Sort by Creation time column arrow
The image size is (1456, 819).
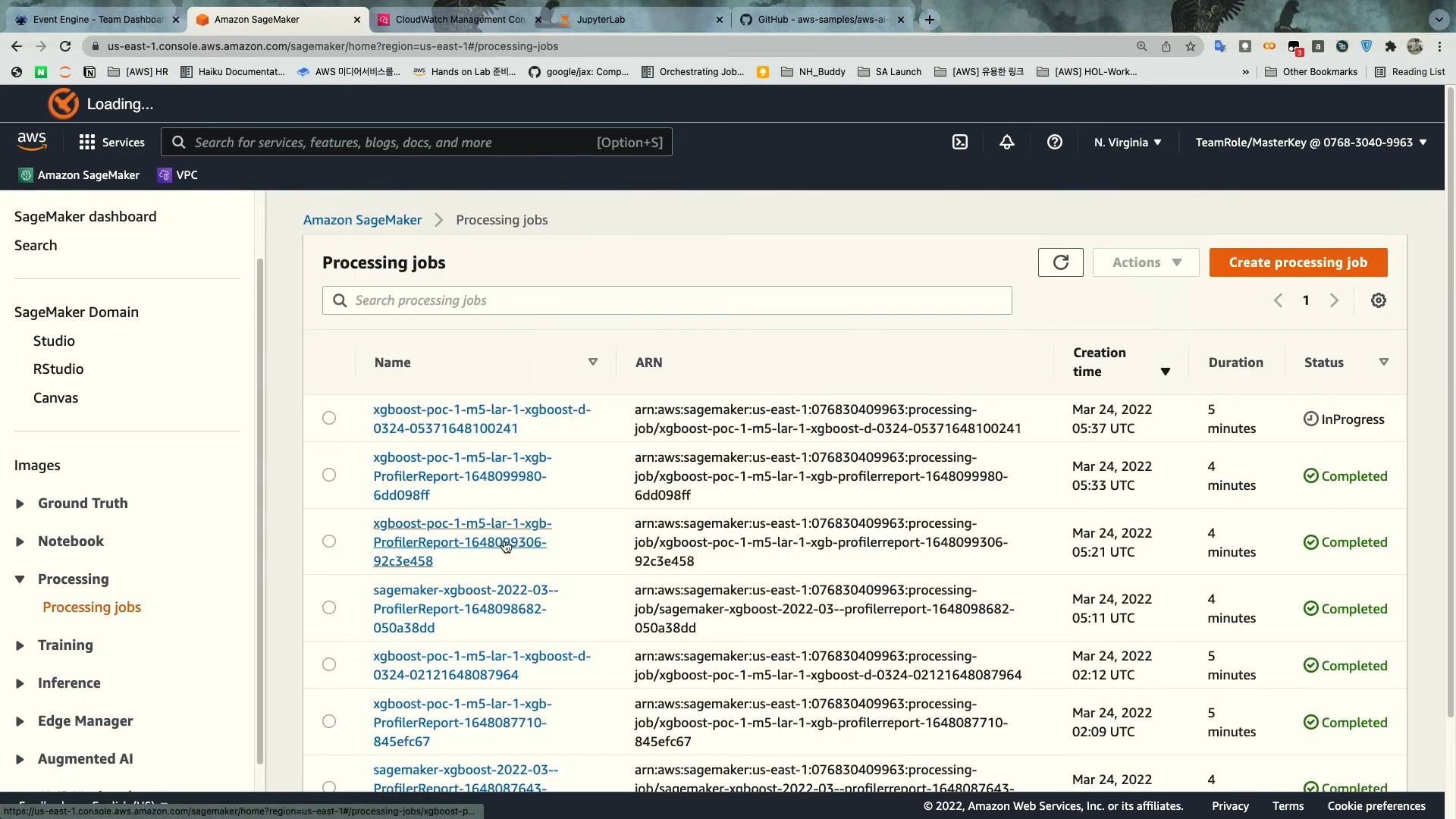[x=1166, y=372]
